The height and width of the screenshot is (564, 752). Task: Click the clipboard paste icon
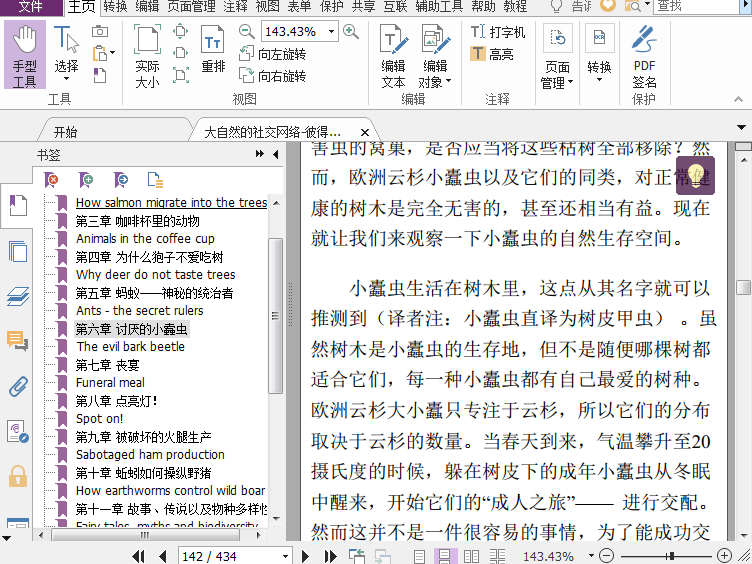pyautogui.click(x=100, y=53)
